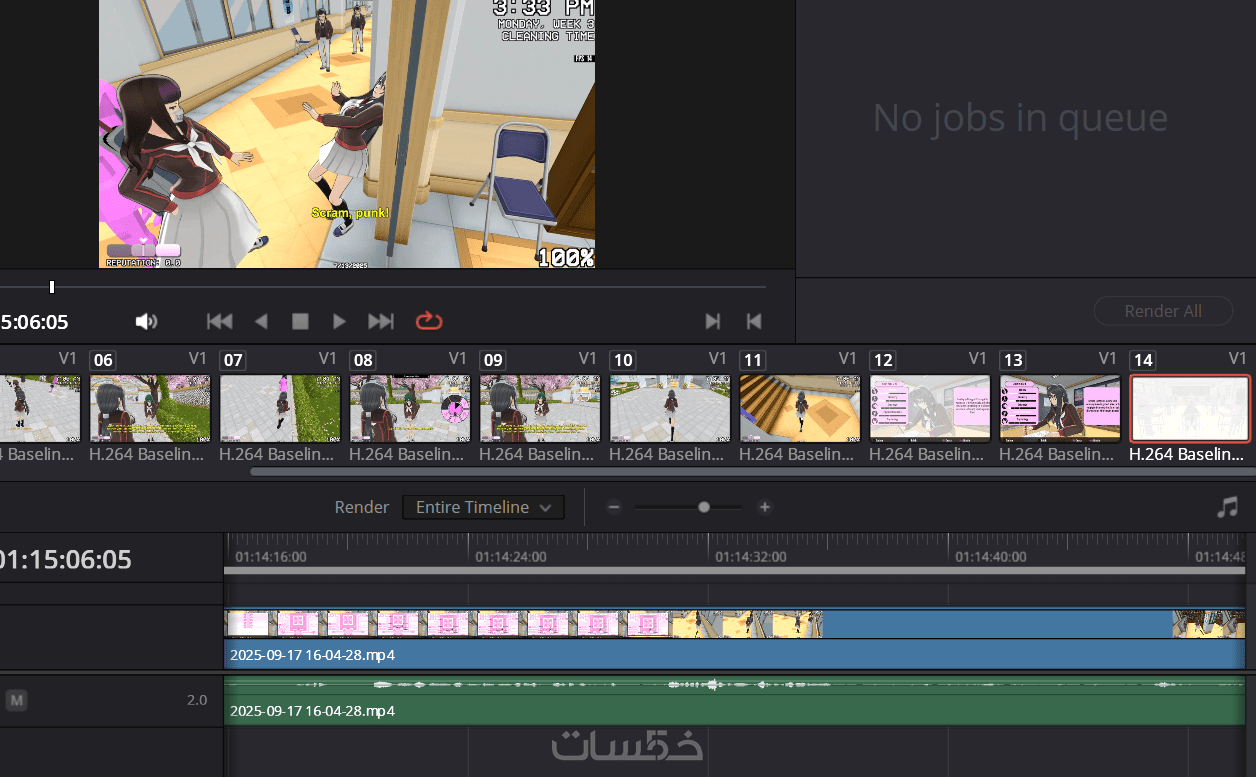Click the viewer video preview image
1256x777 pixels.
tap(347, 134)
